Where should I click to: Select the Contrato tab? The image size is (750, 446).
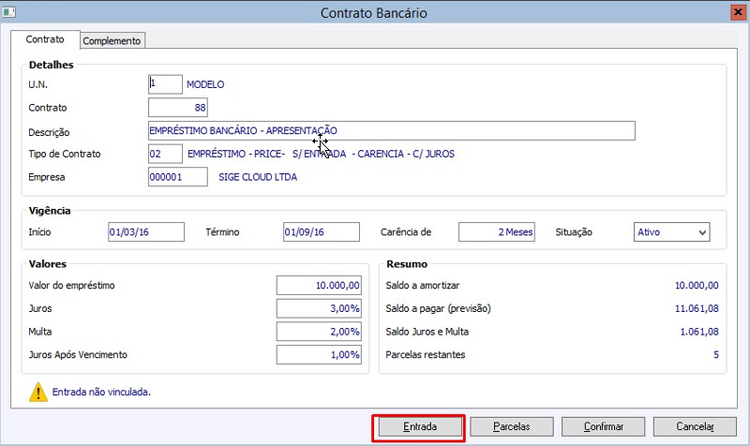pyautogui.click(x=45, y=39)
